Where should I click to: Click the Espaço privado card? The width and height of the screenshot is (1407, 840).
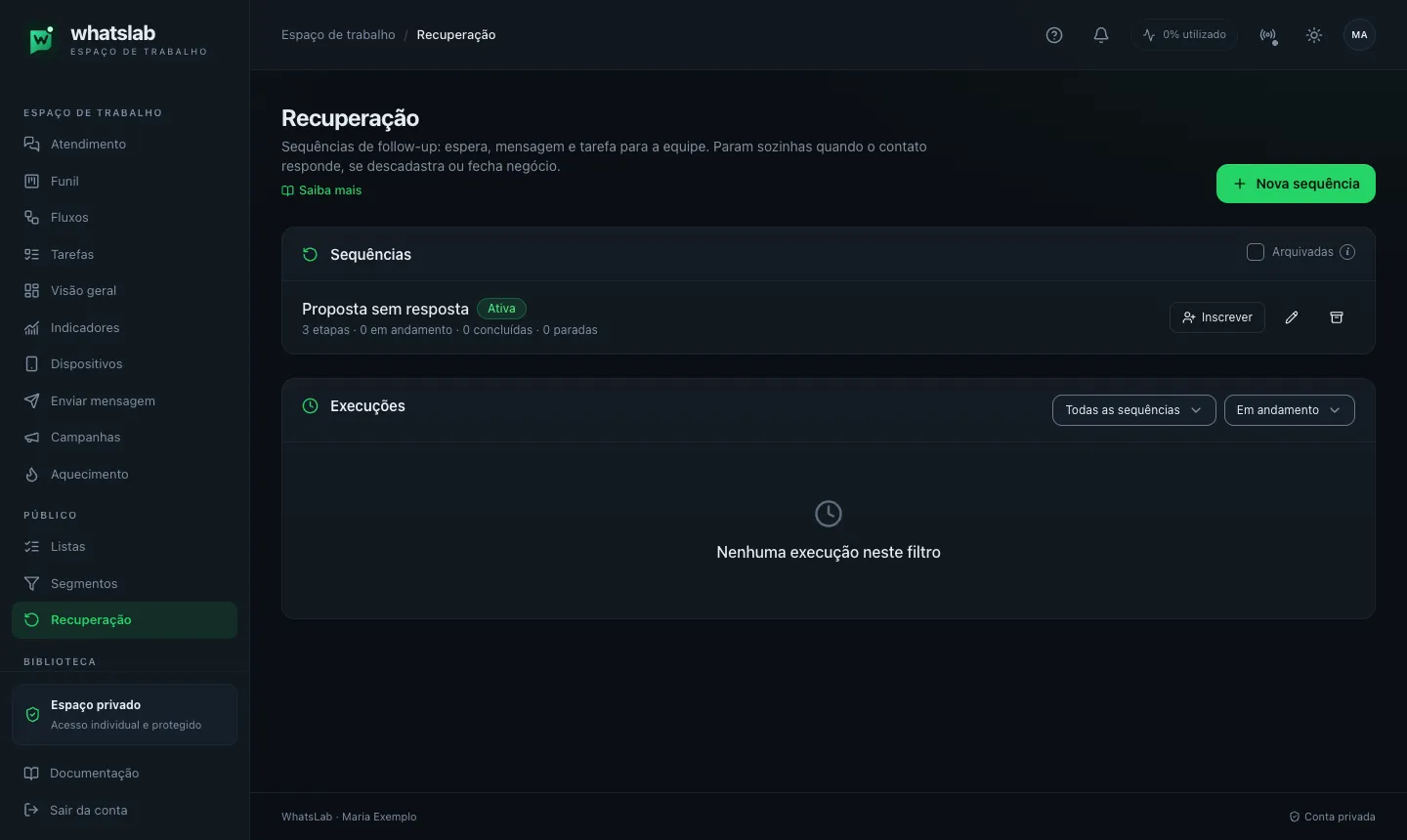(x=124, y=714)
